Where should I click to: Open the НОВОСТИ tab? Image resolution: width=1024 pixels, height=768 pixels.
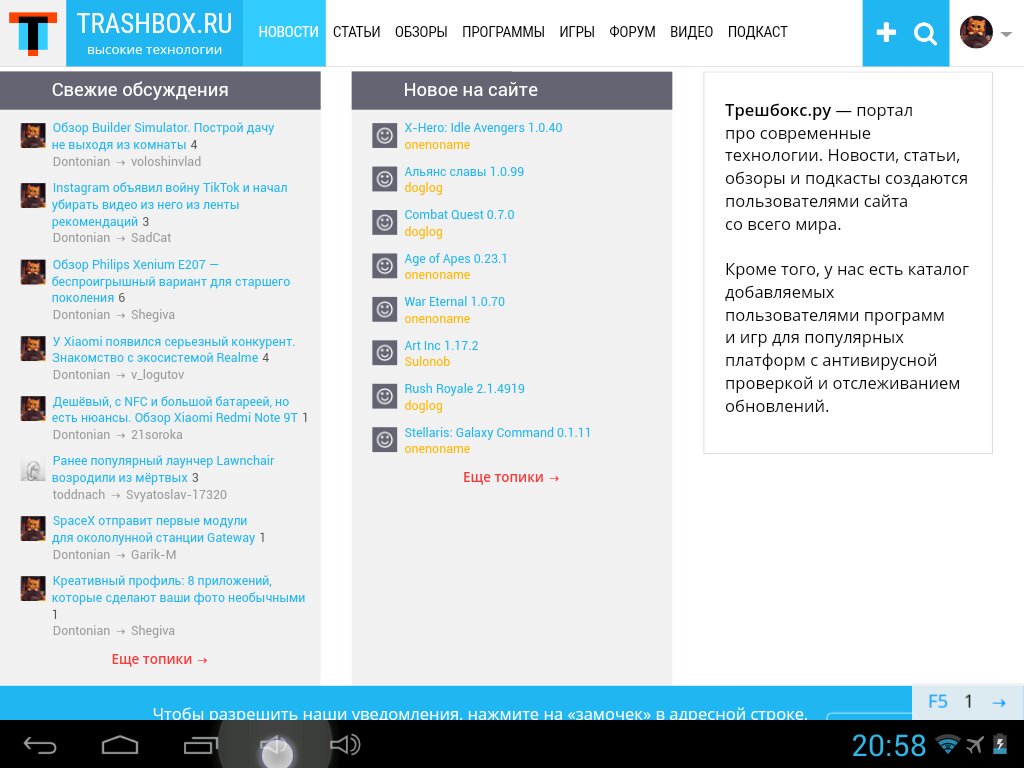[x=289, y=32]
